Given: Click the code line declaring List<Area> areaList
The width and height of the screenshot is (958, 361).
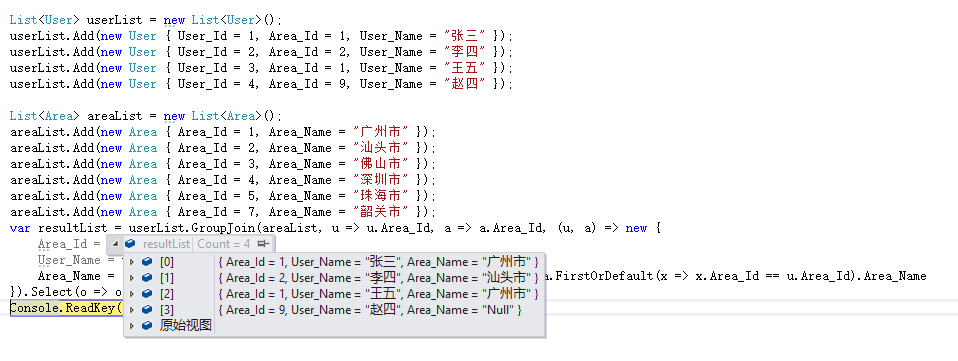Looking at the screenshot, I should 146,116.
